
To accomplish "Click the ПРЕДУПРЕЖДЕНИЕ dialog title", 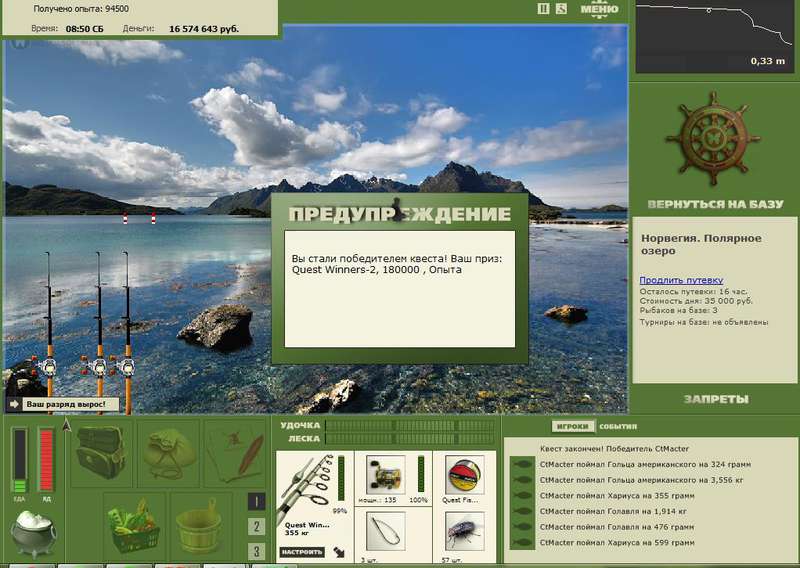I will point(399,214).
